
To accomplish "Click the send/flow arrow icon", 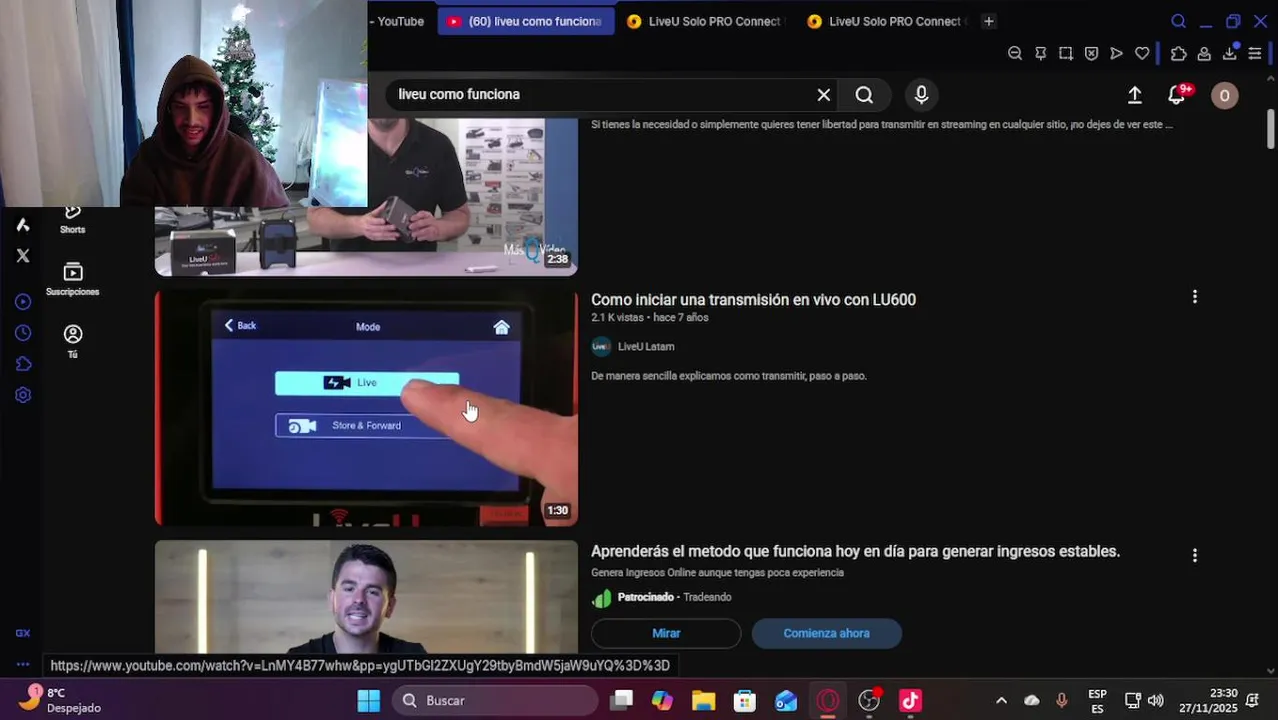I will [x=1116, y=54].
